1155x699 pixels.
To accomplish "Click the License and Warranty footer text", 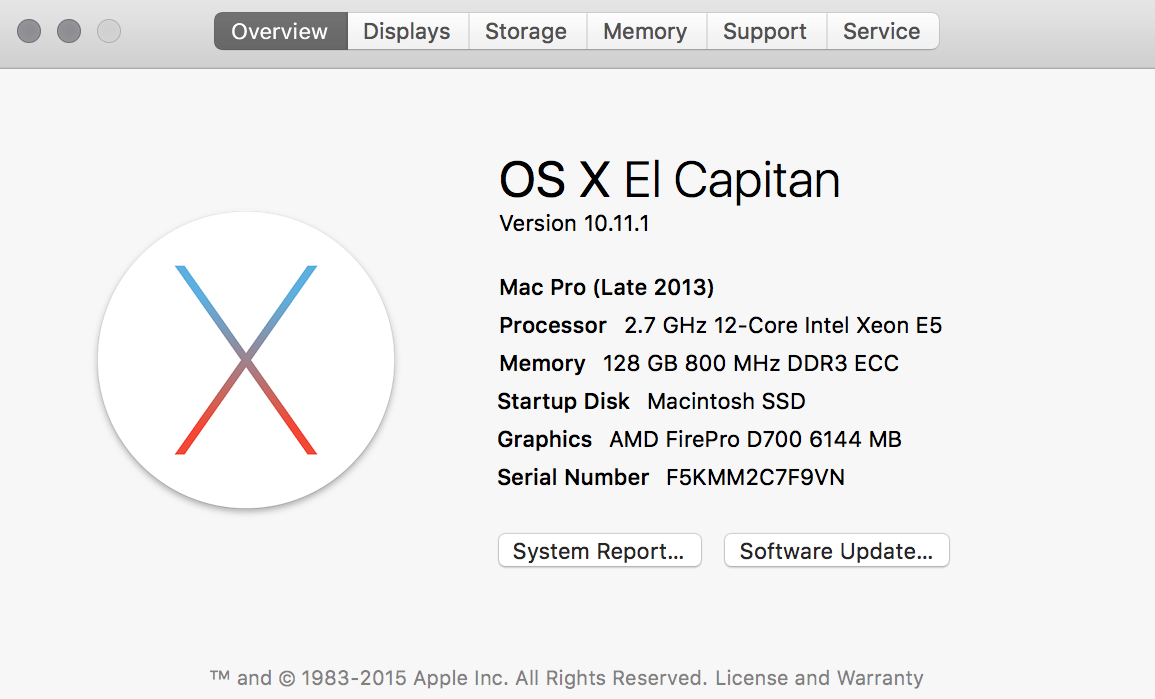I will tap(819, 678).
